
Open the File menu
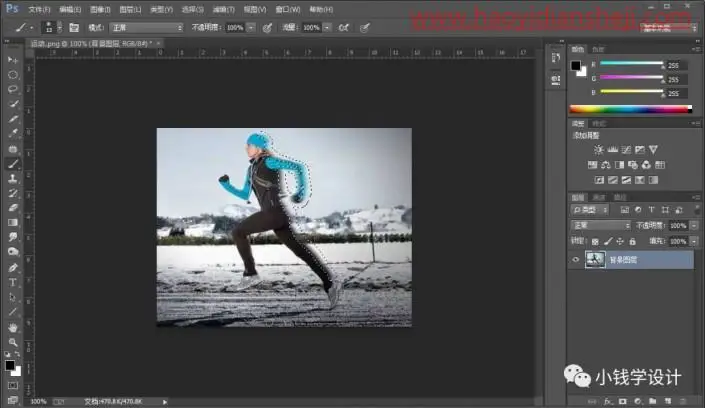click(39, 9)
